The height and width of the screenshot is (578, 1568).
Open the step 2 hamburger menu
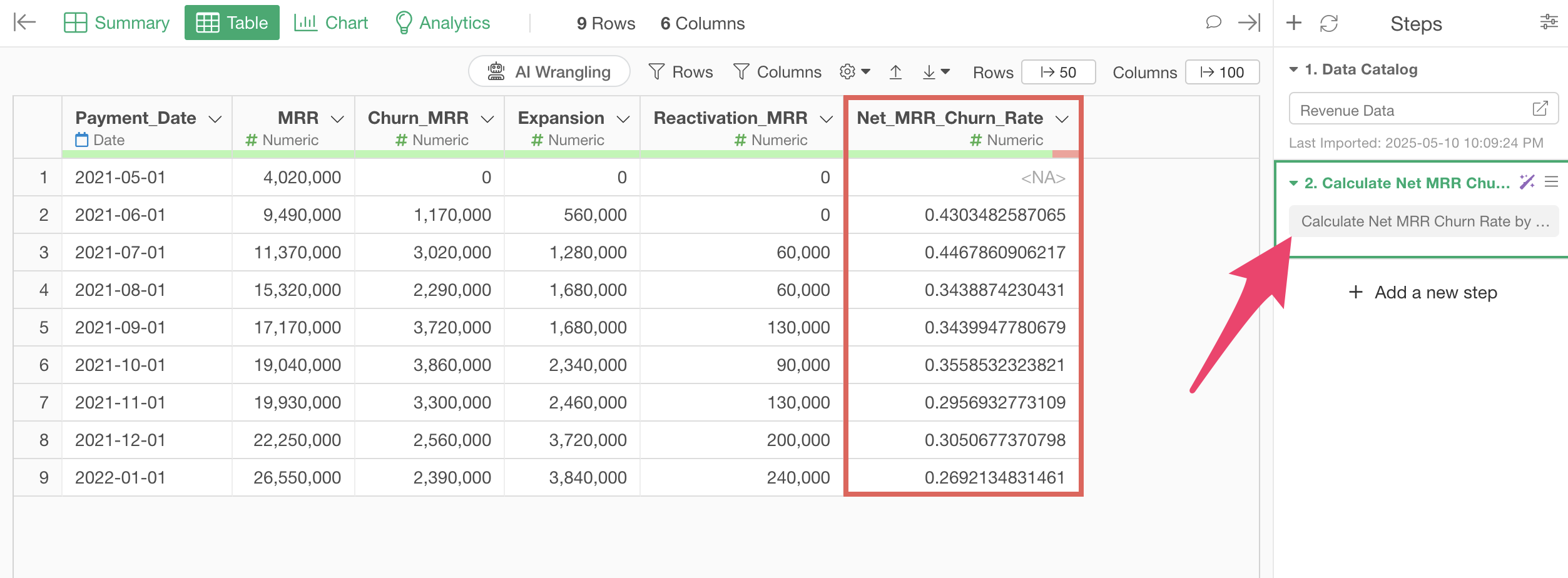point(1551,182)
